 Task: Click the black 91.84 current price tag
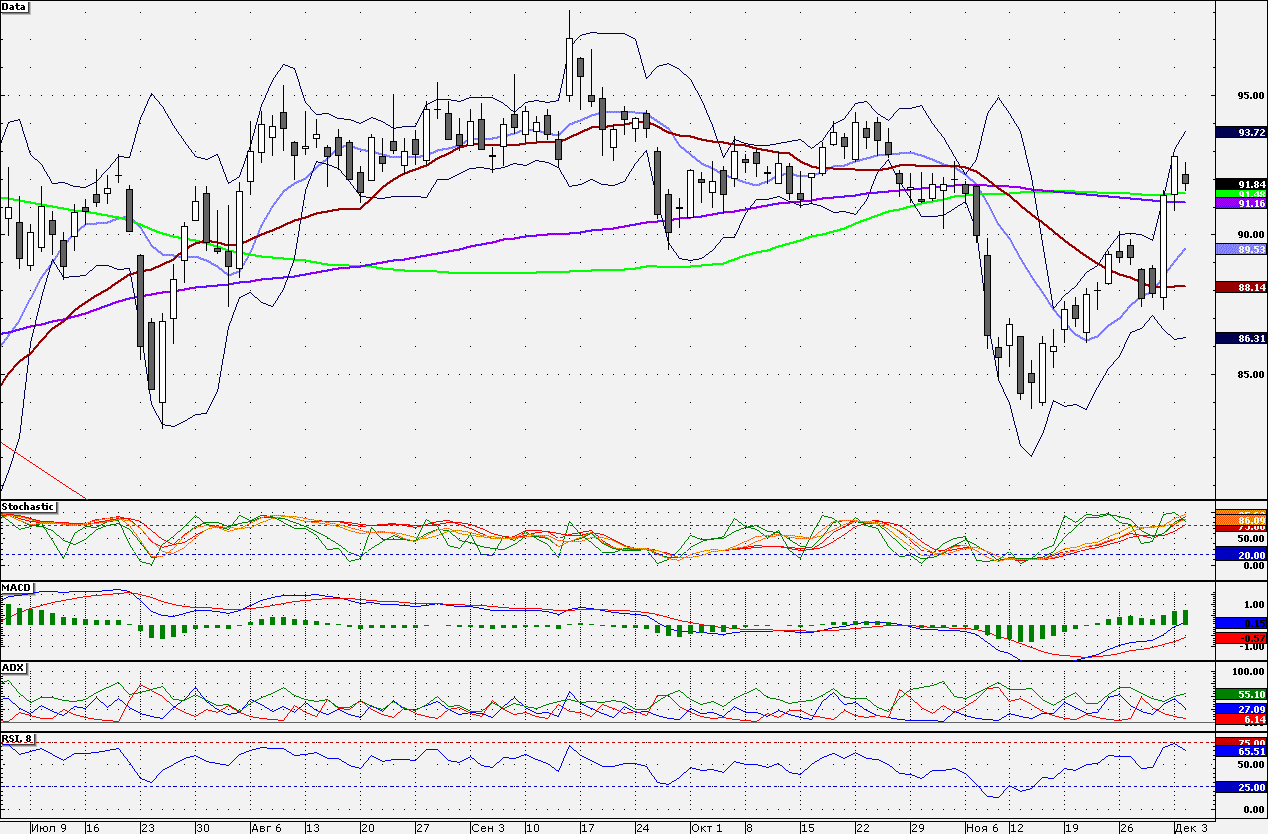click(x=1240, y=184)
